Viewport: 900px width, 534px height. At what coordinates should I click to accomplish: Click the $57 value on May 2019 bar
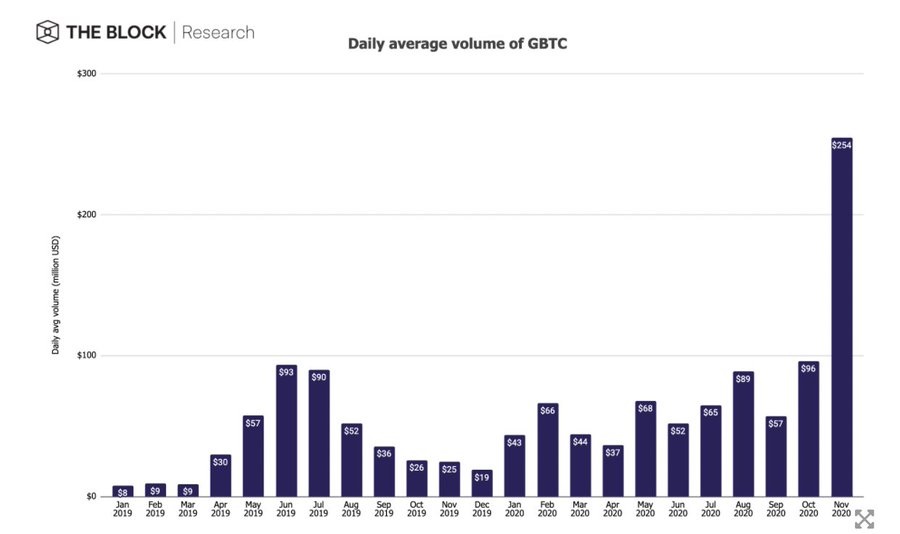click(x=253, y=423)
